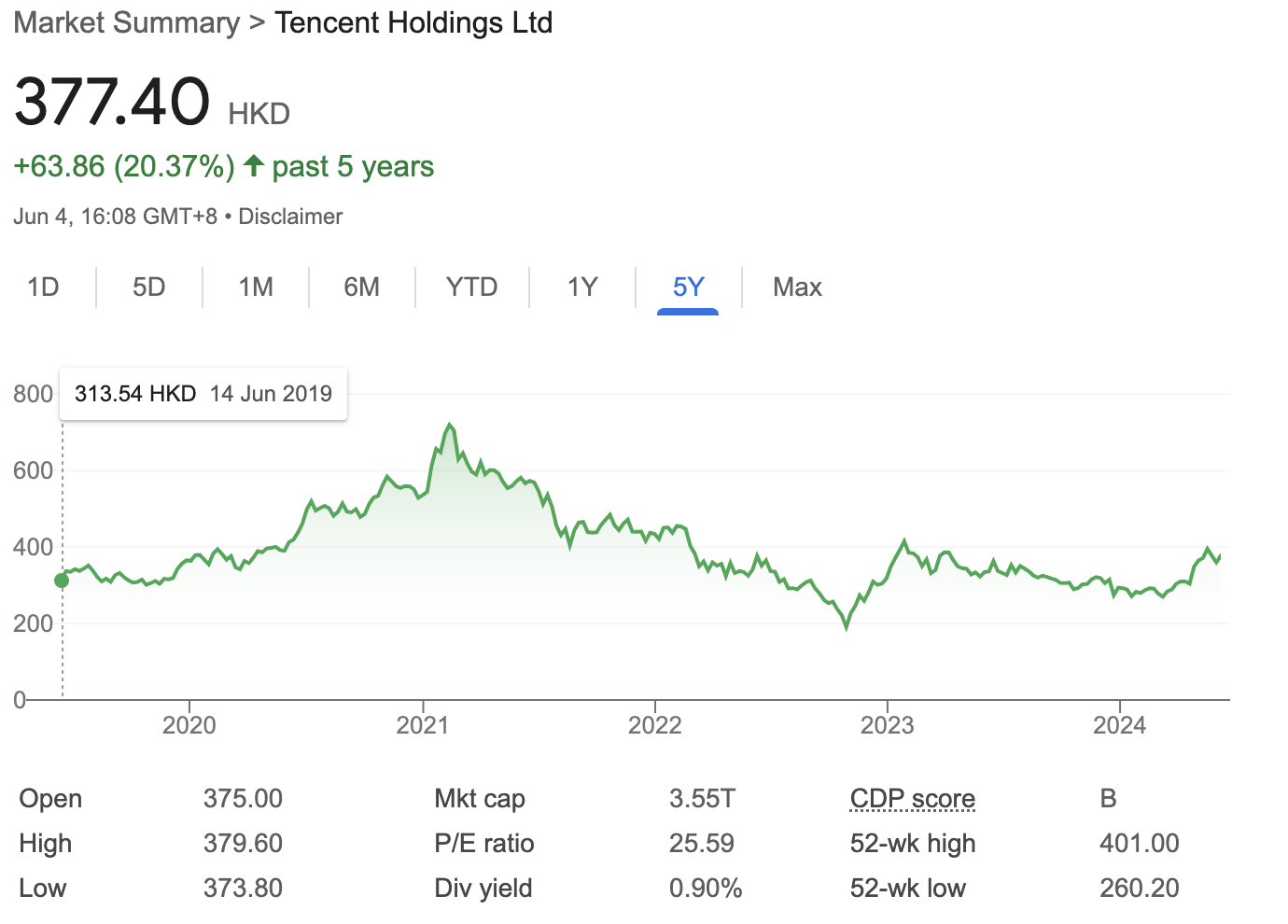Click the 52-wk high value 401.00
Screen dimensions: 1288x924
point(1140,844)
